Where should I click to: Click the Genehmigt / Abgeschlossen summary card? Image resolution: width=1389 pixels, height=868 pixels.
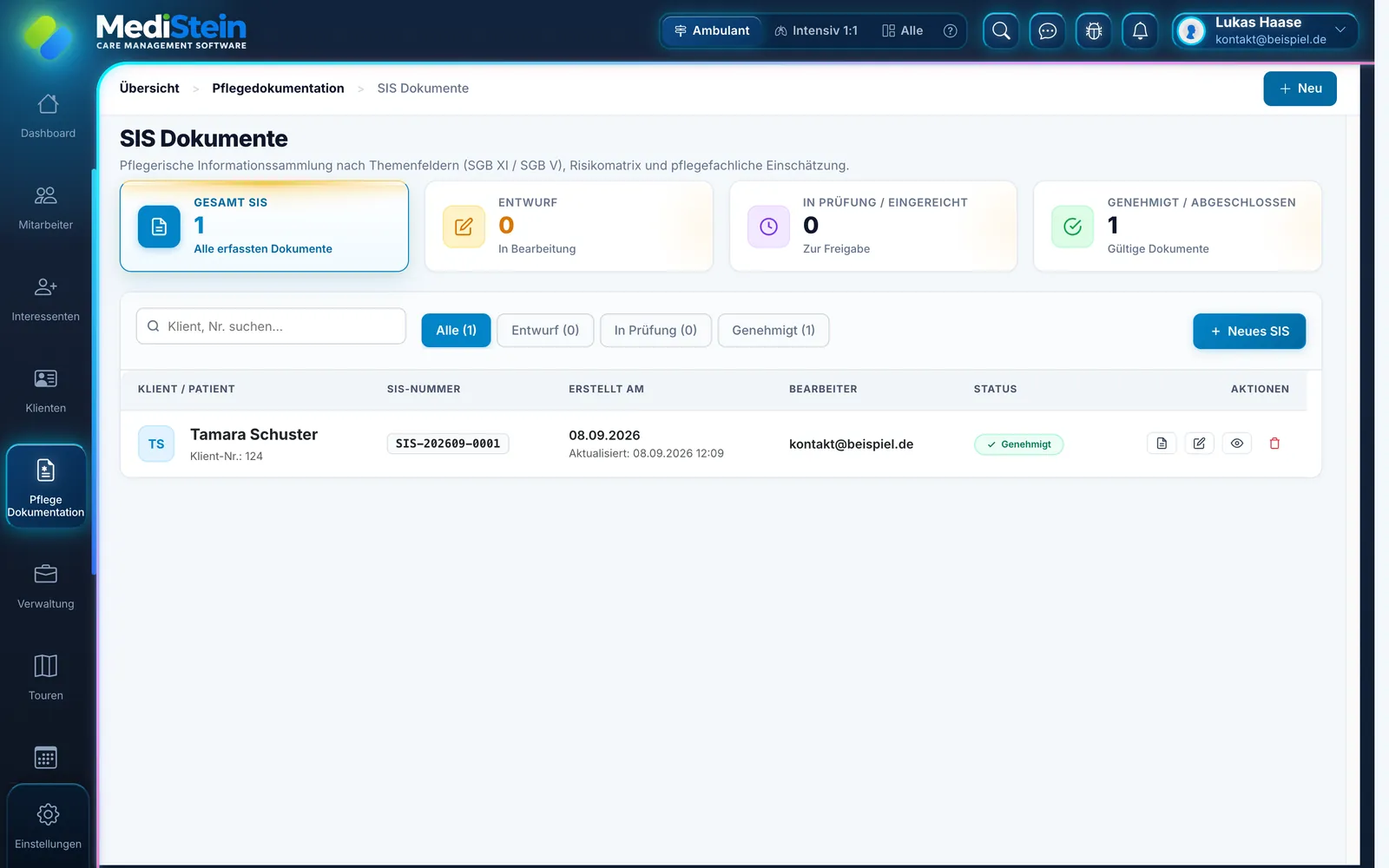[1177, 227]
